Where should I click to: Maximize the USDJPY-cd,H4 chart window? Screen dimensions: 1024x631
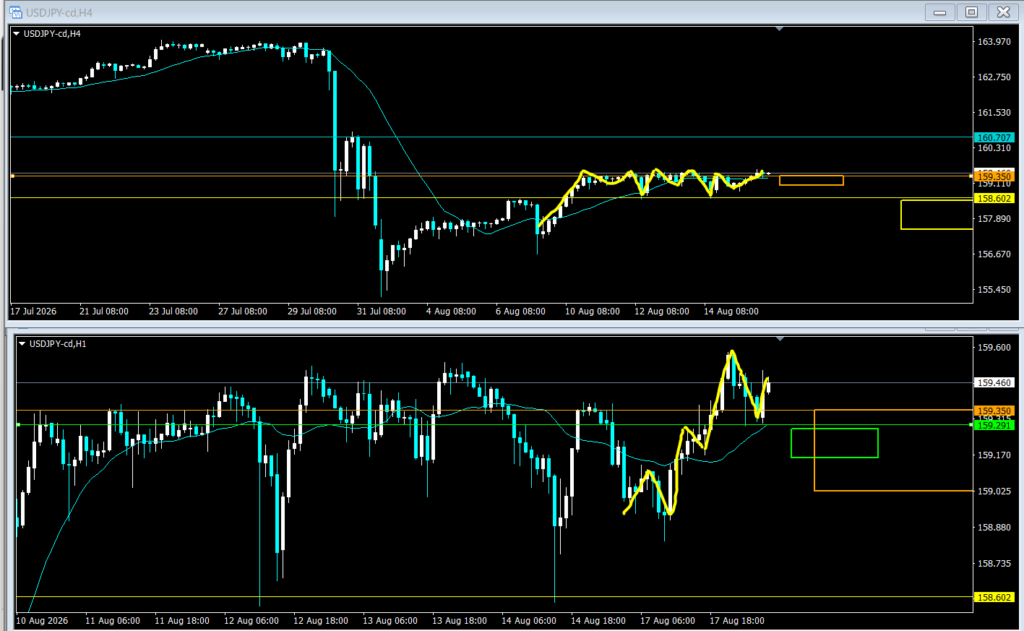coord(971,12)
